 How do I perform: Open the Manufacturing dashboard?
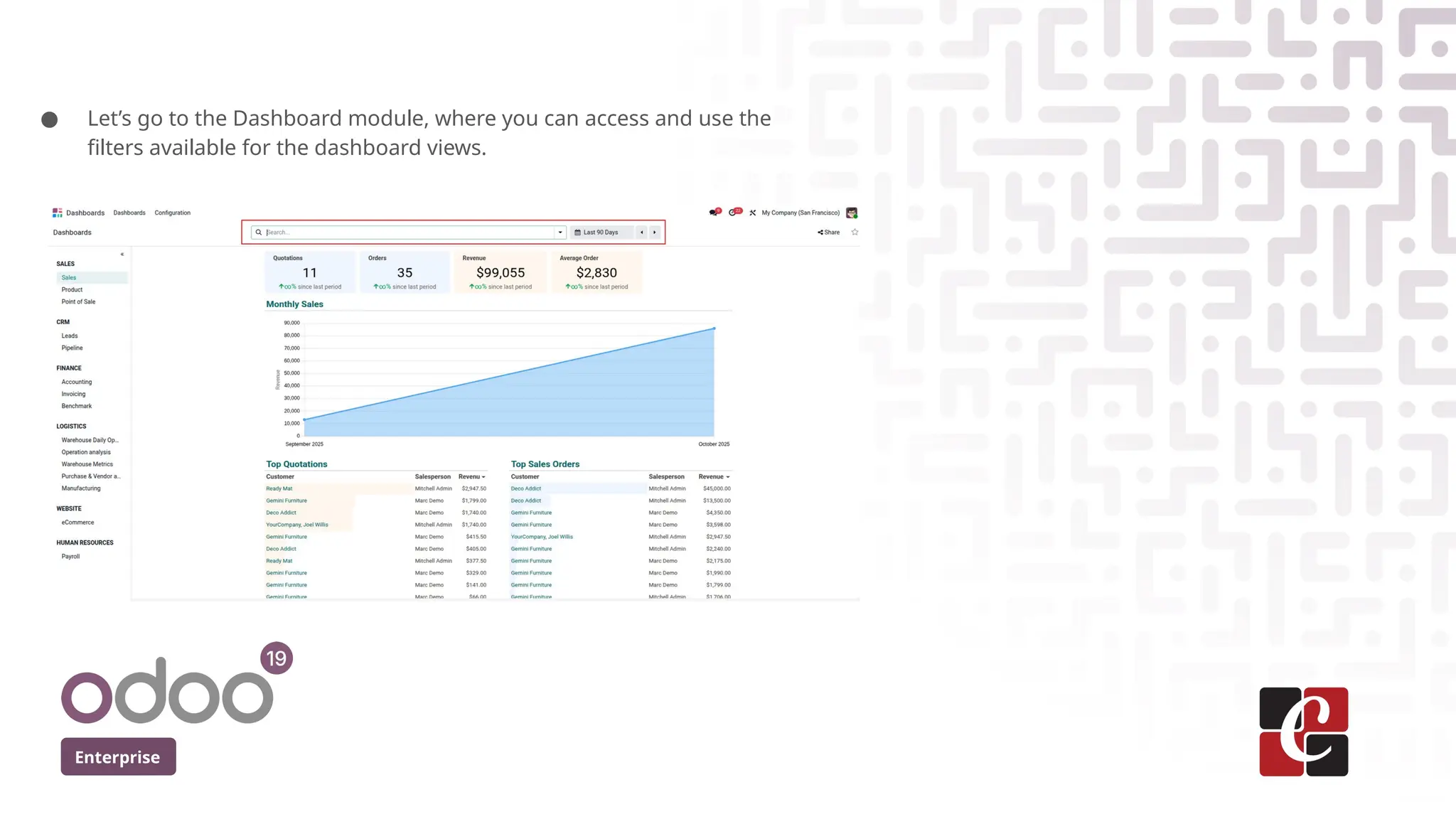(81, 489)
